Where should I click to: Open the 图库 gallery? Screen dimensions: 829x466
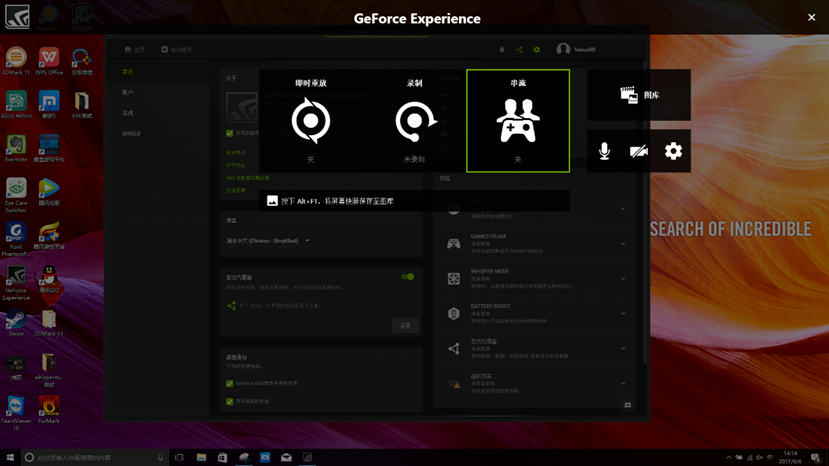tap(639, 95)
